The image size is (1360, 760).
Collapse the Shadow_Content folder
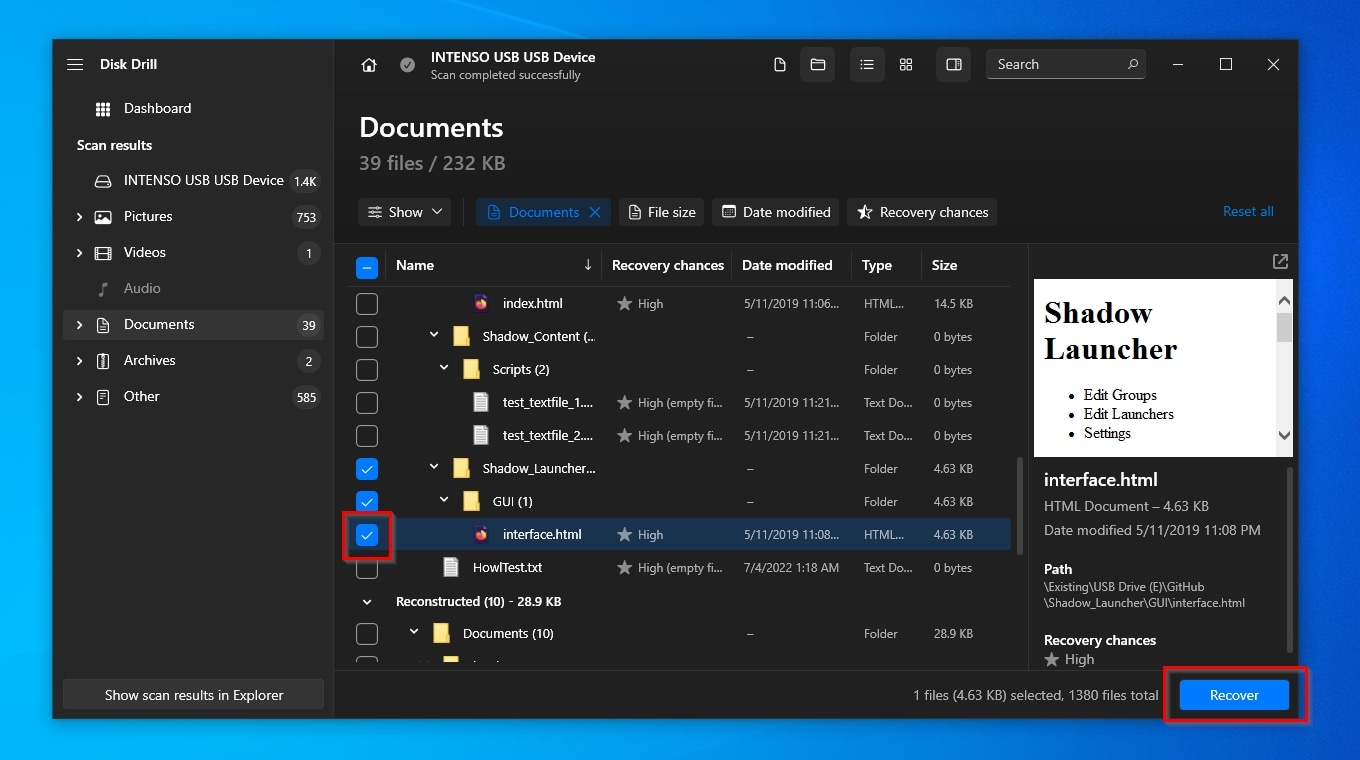(434, 335)
